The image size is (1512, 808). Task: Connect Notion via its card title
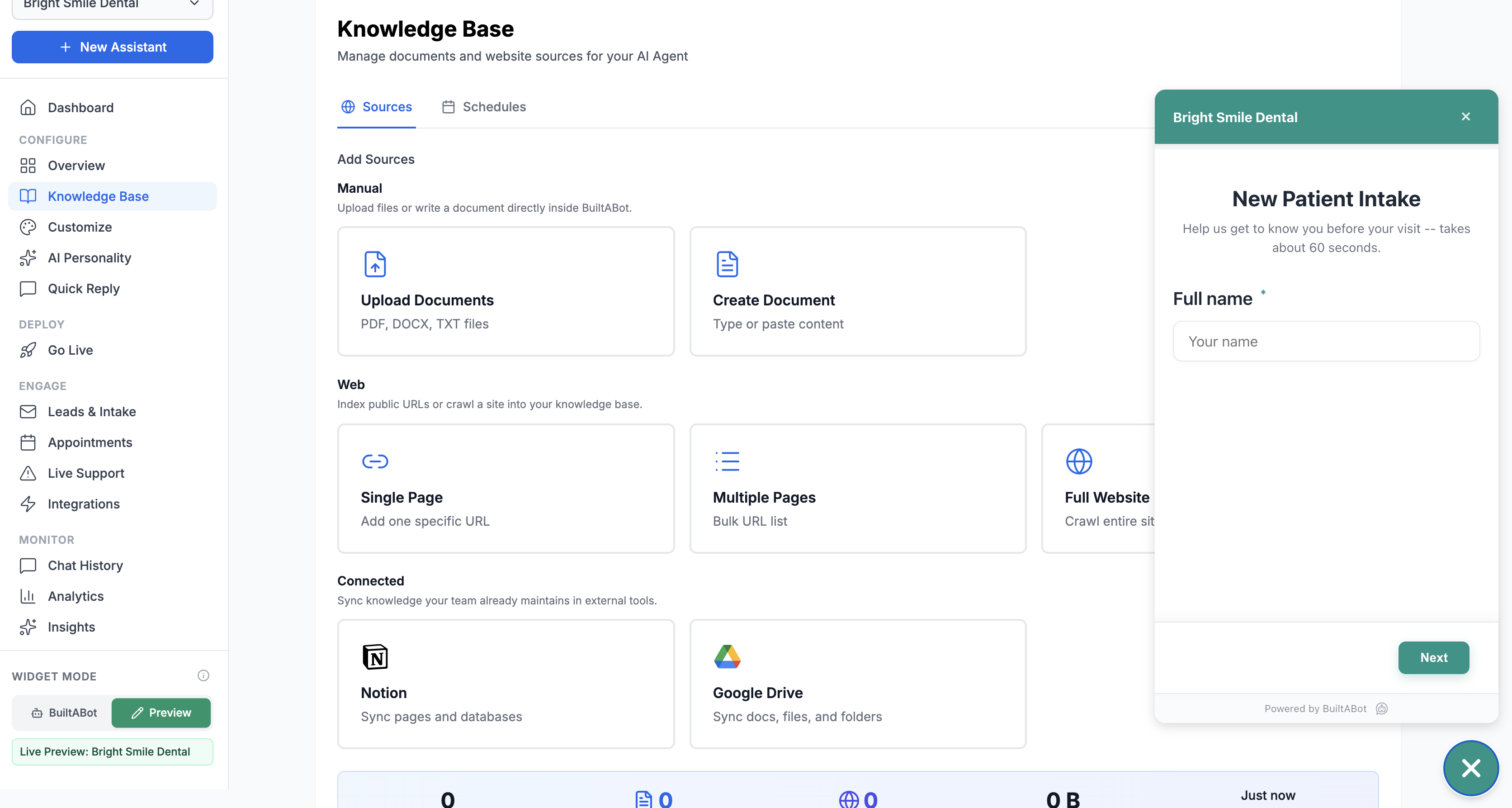[x=383, y=693]
